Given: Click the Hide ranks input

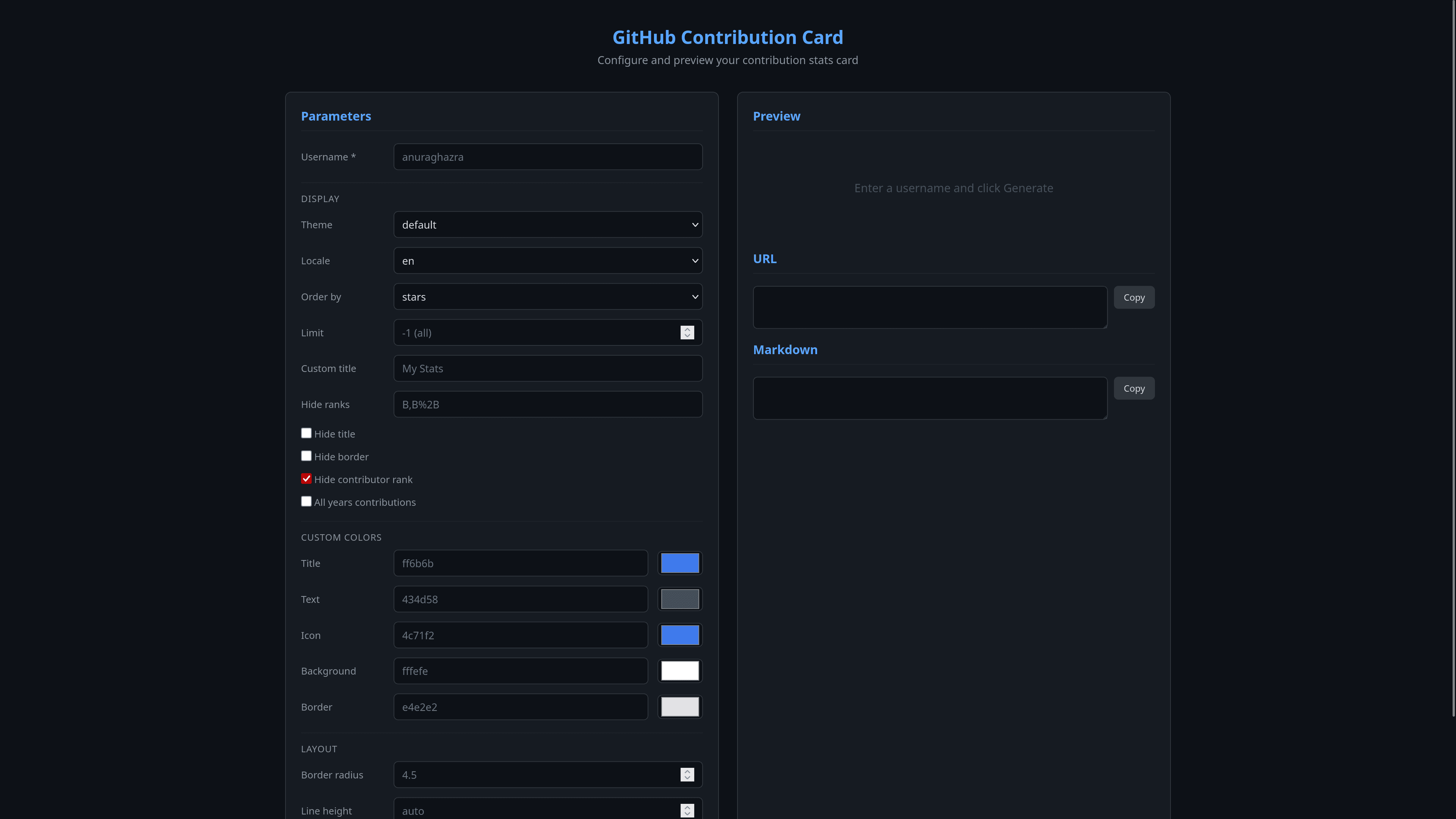Looking at the screenshot, I should tap(548, 404).
